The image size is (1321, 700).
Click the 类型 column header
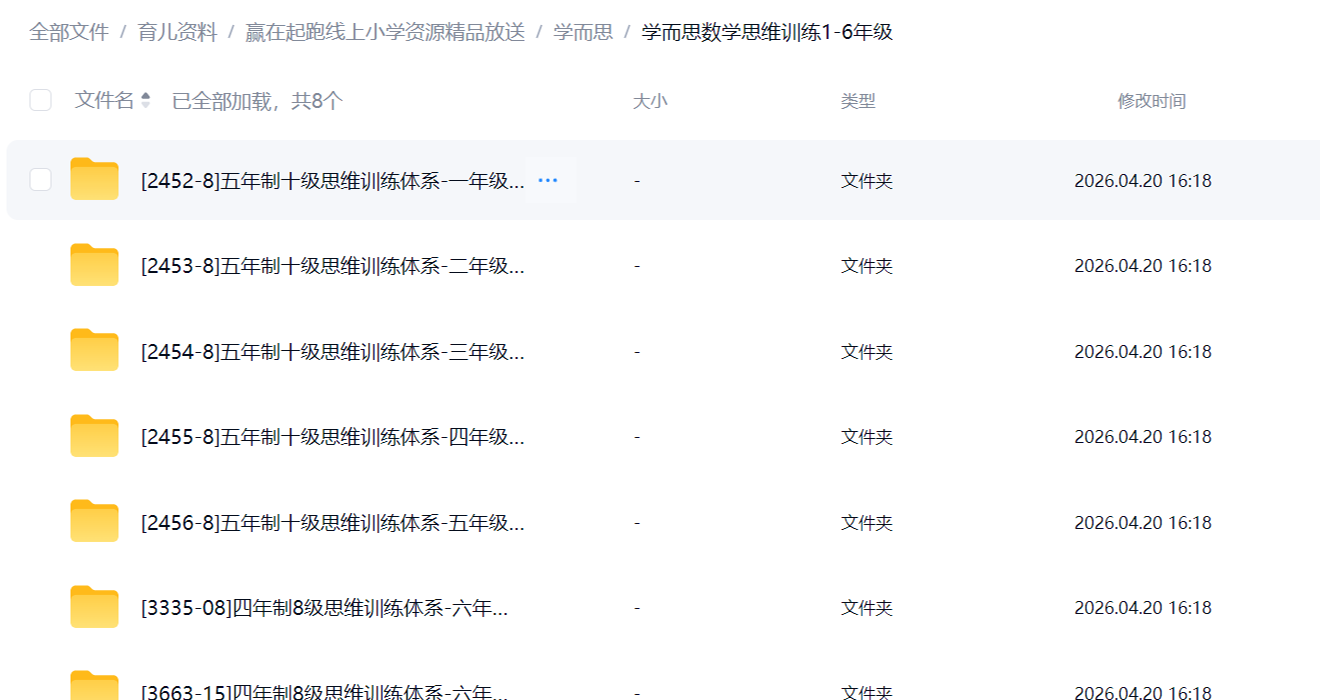pyautogui.click(x=858, y=101)
